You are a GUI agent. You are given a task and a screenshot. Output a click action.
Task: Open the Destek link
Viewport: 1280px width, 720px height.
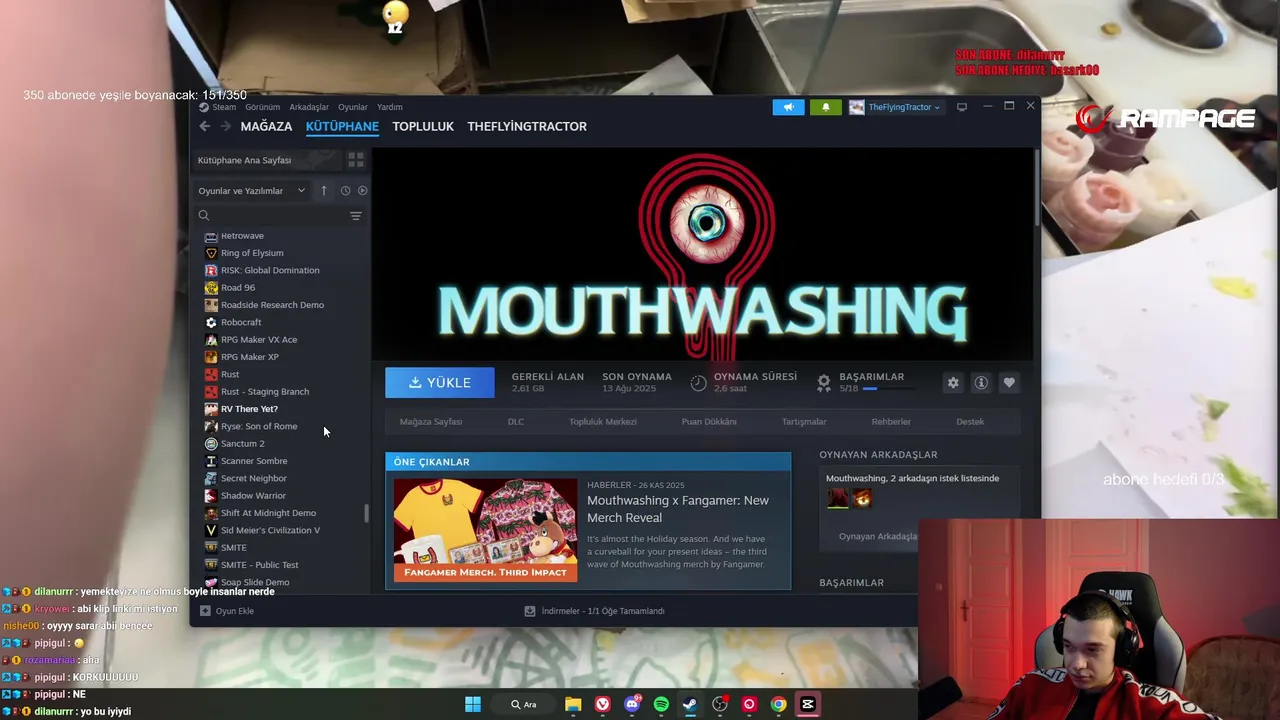[x=970, y=422]
